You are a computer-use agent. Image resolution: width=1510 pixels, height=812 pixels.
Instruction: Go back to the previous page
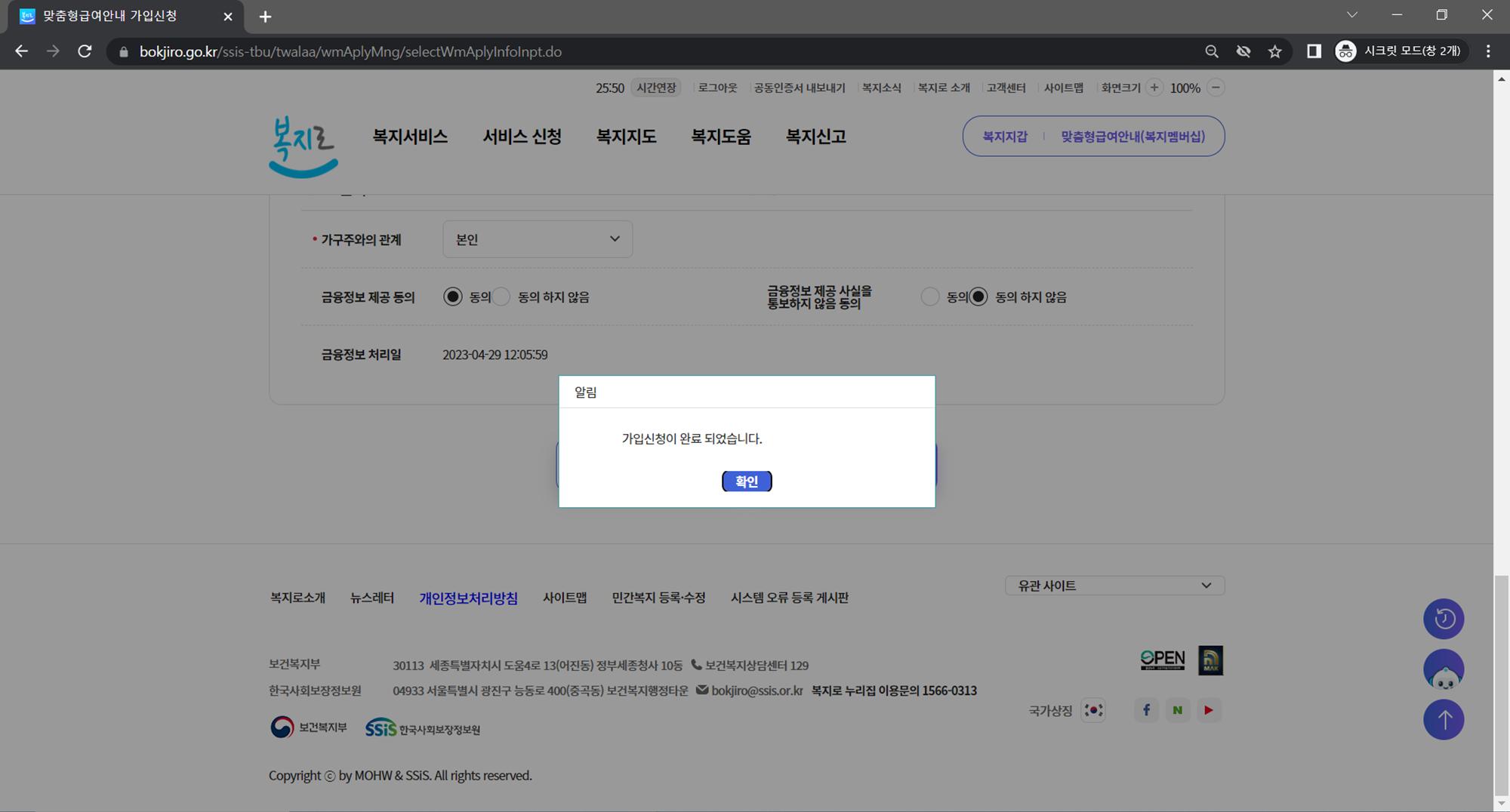click(x=22, y=51)
